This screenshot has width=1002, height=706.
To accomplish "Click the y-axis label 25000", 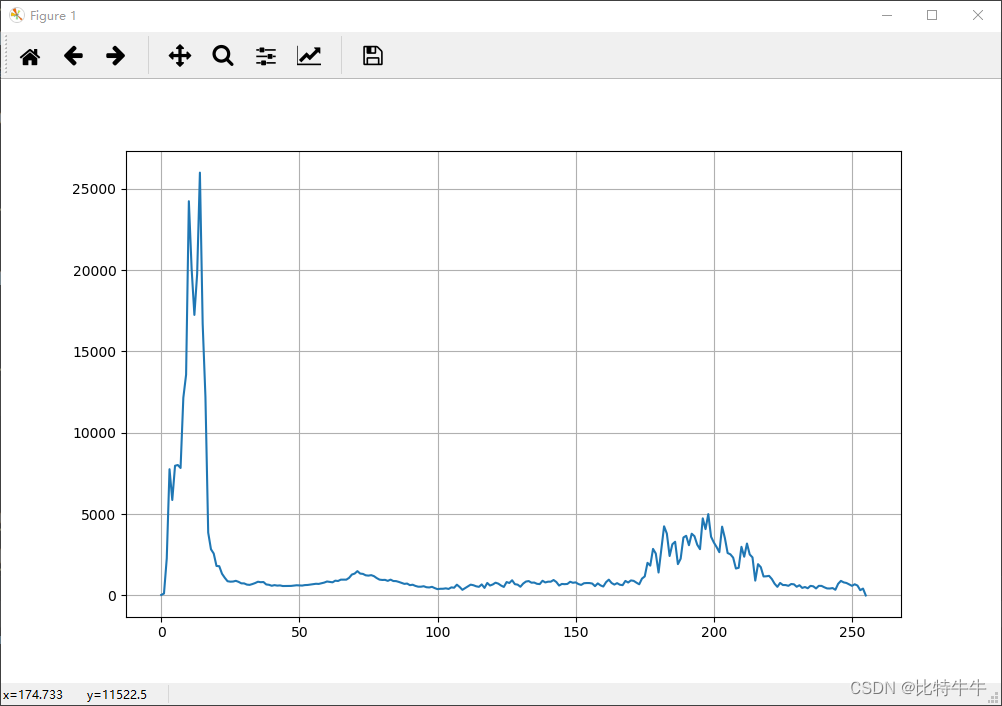I will pos(94,189).
